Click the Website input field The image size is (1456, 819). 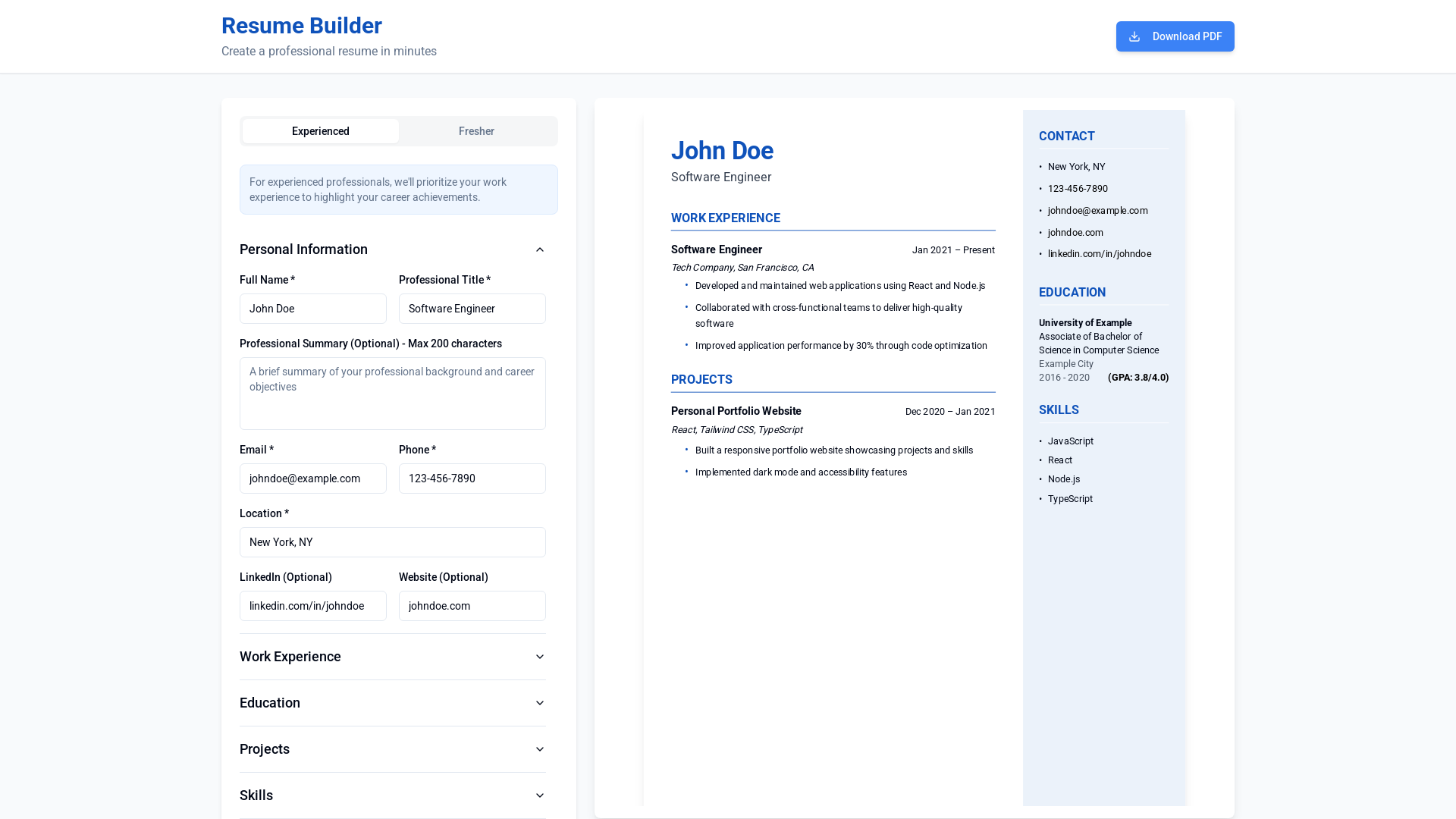[x=472, y=606]
